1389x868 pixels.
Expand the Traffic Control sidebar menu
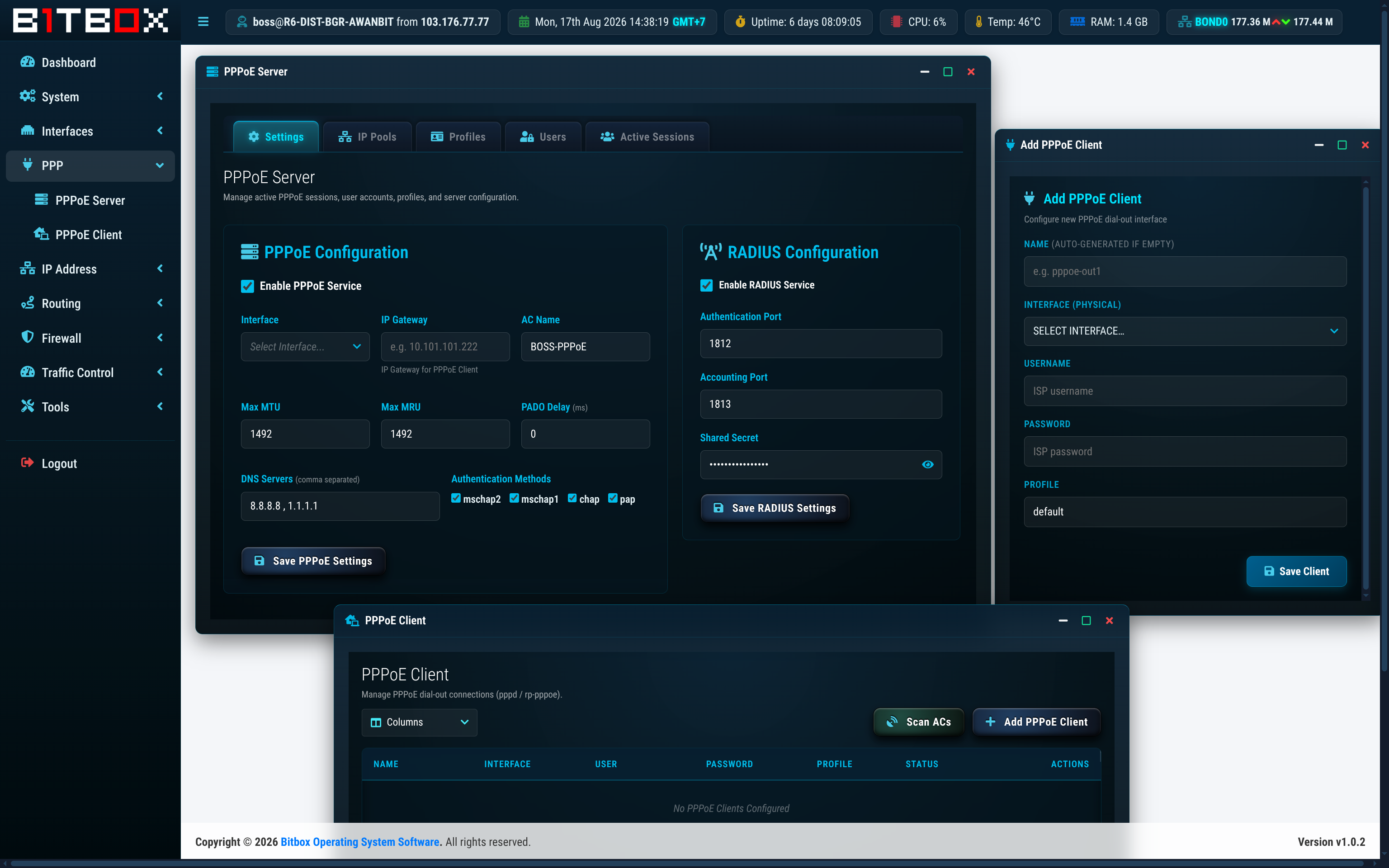click(90, 372)
